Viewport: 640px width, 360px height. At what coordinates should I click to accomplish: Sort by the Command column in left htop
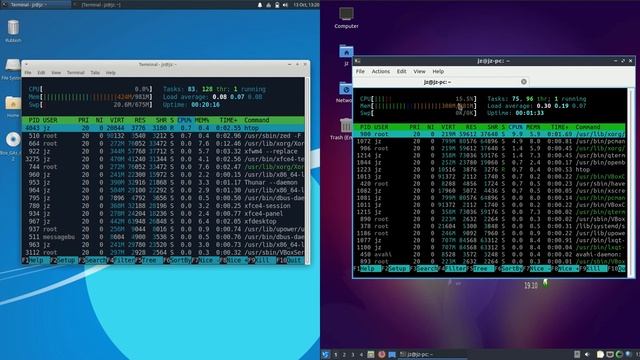coord(257,120)
